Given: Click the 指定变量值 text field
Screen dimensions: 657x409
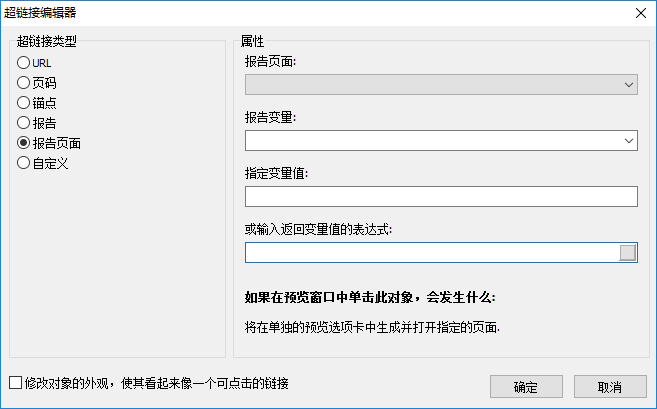Looking at the screenshot, I should [441, 197].
